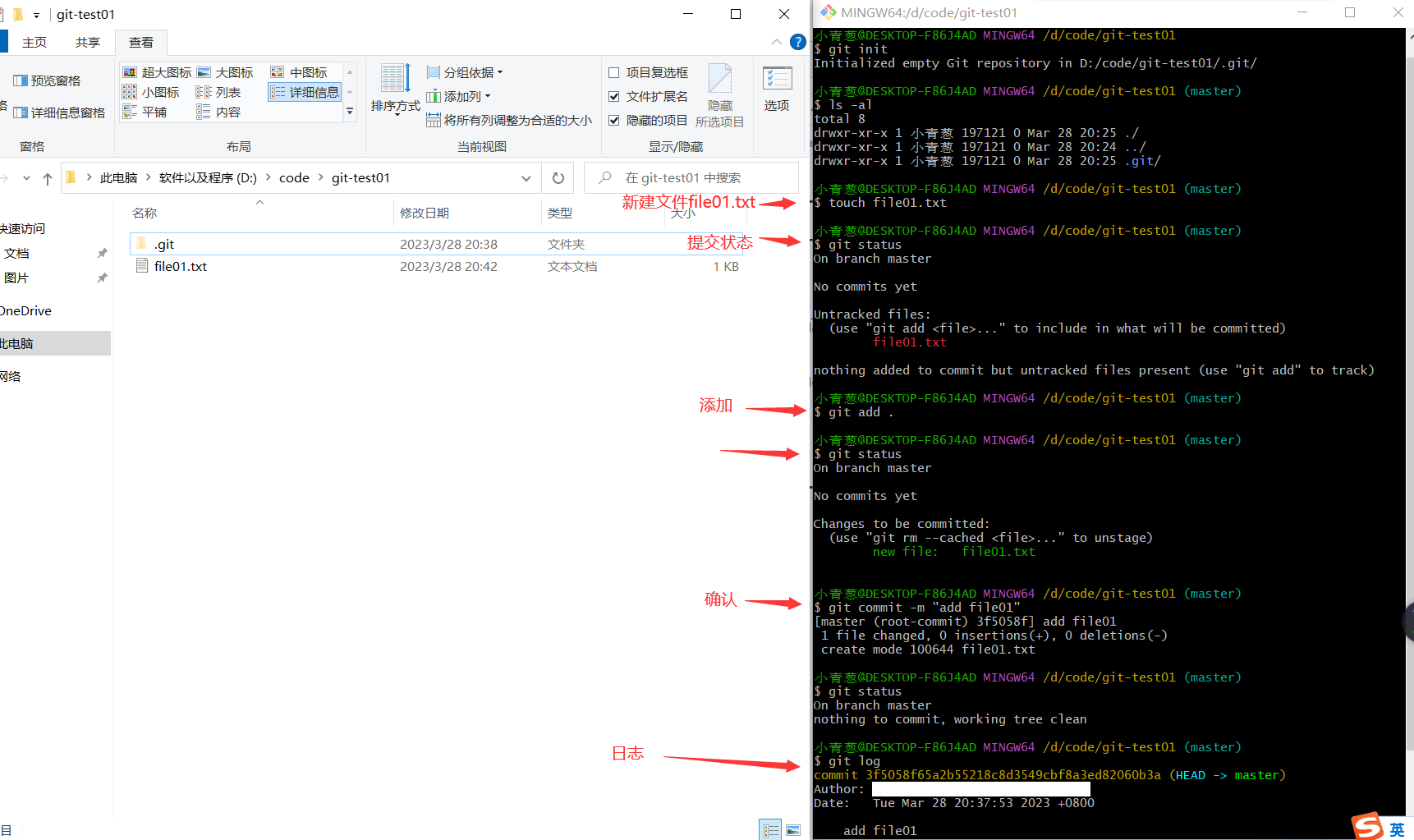Switch to details view in status bar
The height and width of the screenshot is (840, 1414).
pos(770,830)
